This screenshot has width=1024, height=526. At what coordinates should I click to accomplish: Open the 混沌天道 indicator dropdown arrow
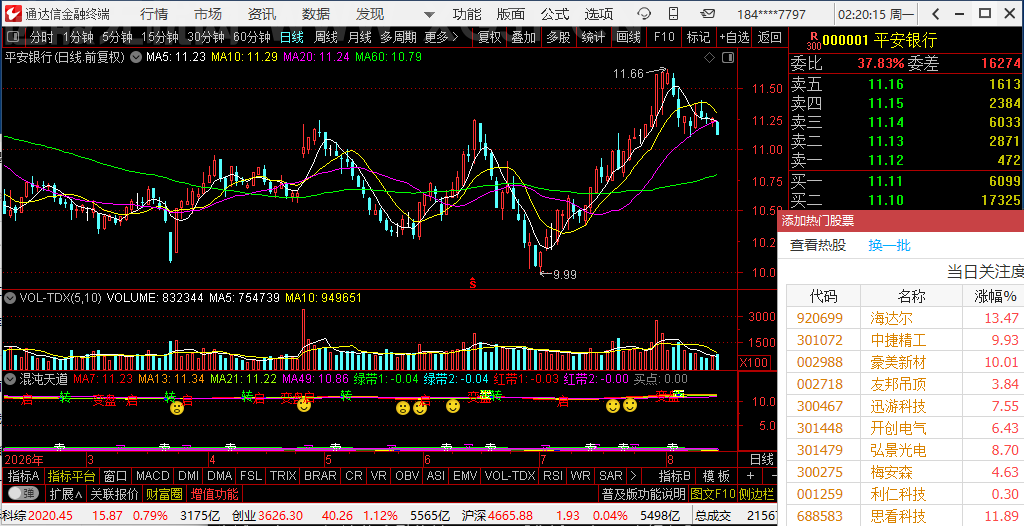click(x=10, y=379)
